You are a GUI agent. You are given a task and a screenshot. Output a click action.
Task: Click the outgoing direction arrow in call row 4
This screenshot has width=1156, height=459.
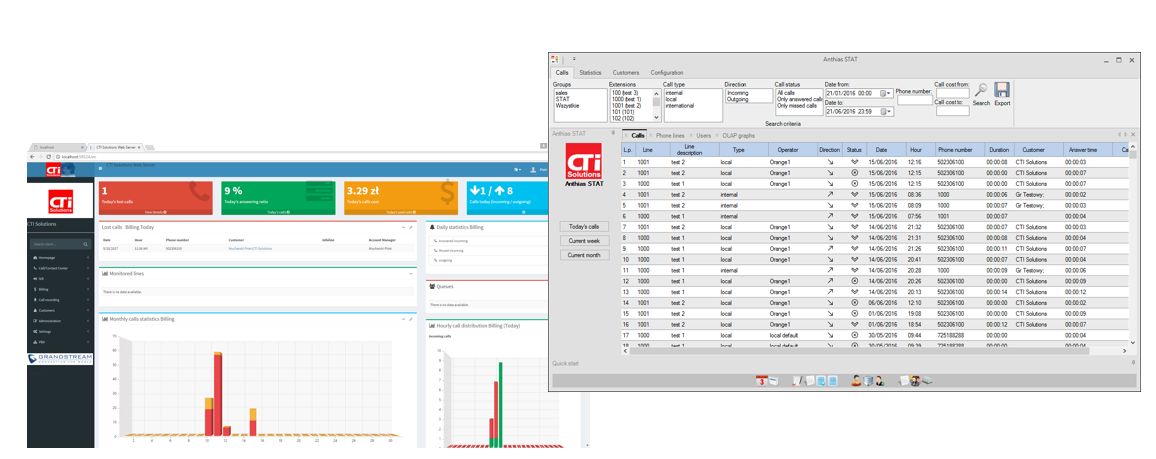[x=829, y=195]
